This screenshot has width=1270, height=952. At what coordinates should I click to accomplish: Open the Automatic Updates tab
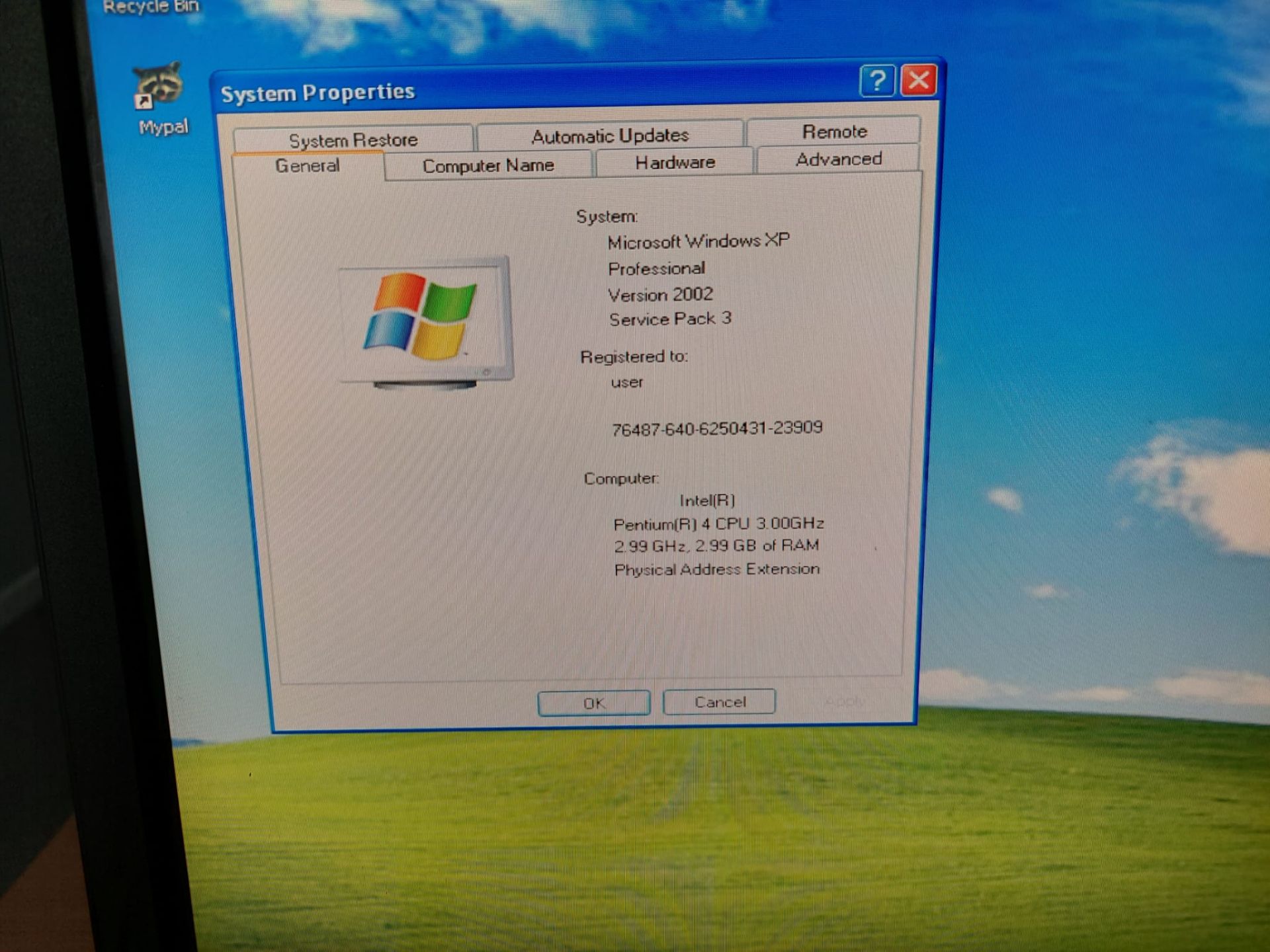tap(610, 135)
